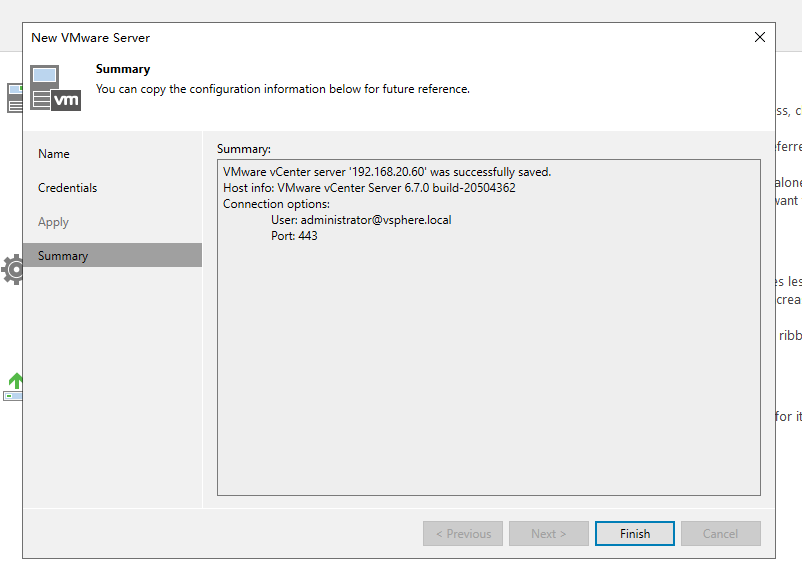Click the Finish button
Image resolution: width=802 pixels, height=583 pixels.
coord(634,533)
